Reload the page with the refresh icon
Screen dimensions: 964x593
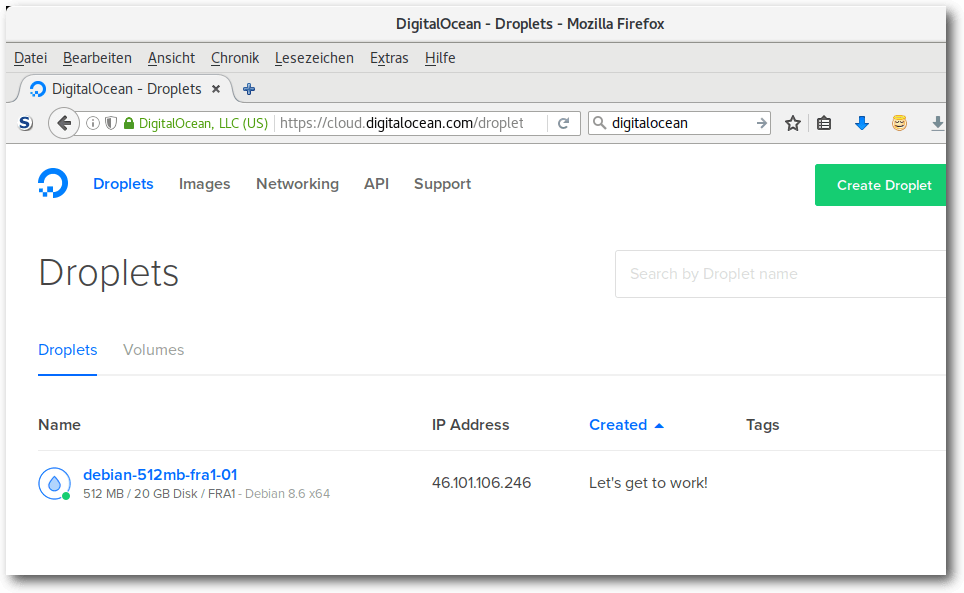pyautogui.click(x=563, y=124)
